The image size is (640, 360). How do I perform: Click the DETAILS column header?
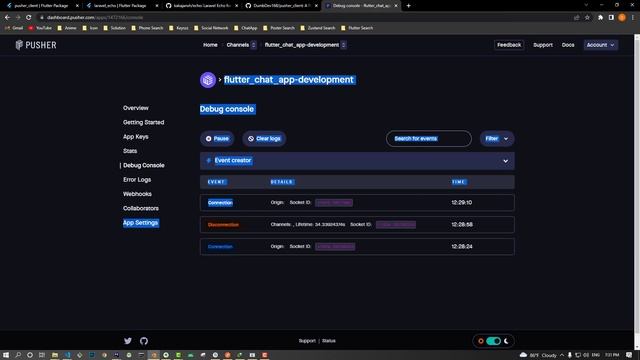[282, 182]
